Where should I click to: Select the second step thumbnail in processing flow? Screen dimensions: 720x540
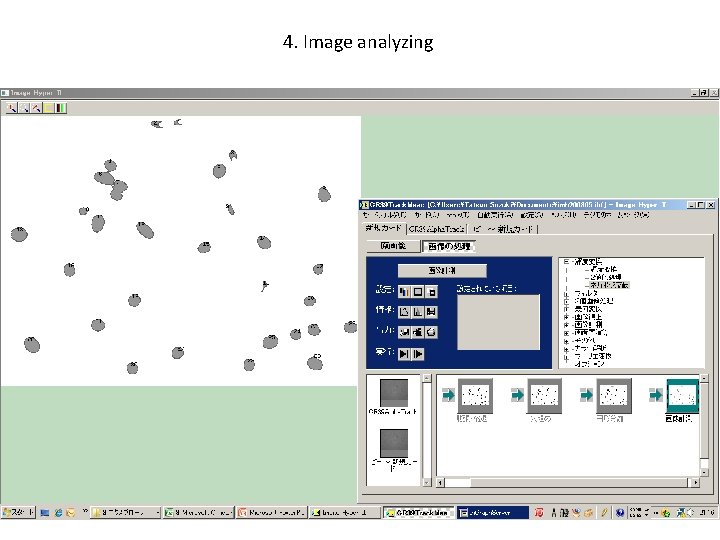[544, 395]
